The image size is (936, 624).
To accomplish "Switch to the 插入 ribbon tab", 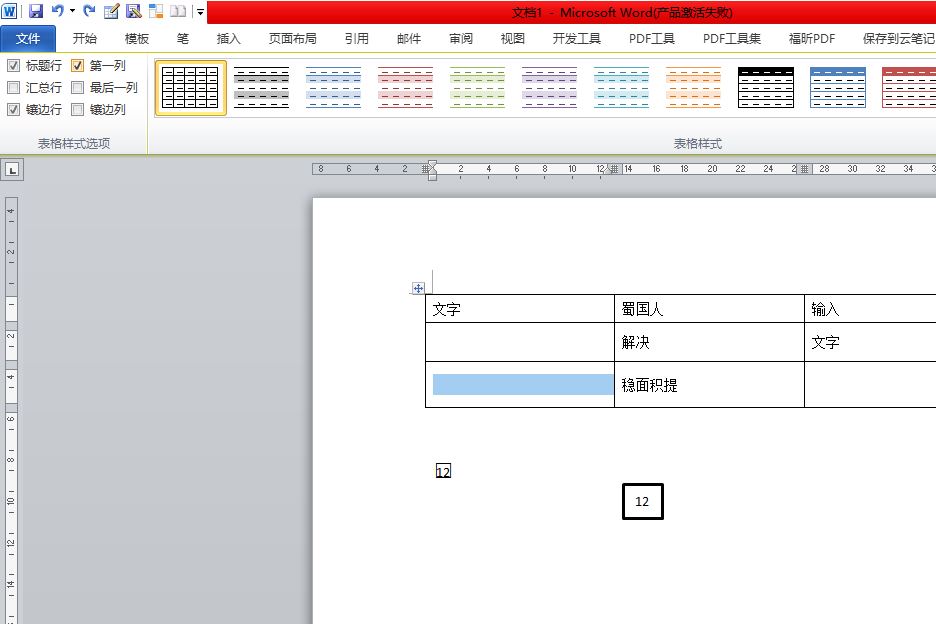I will pos(228,38).
